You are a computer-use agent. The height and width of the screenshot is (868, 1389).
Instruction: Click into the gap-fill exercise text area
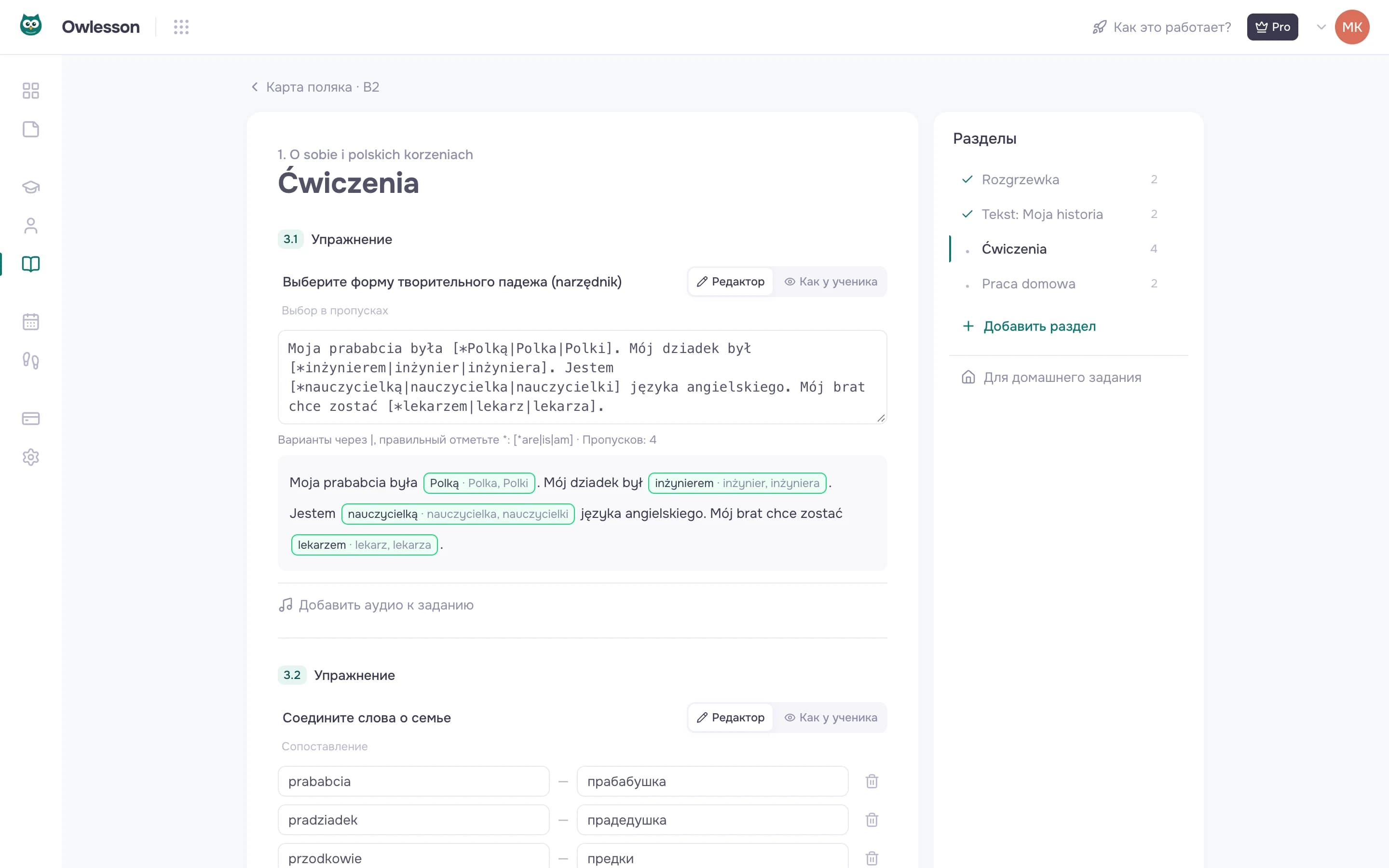point(582,377)
